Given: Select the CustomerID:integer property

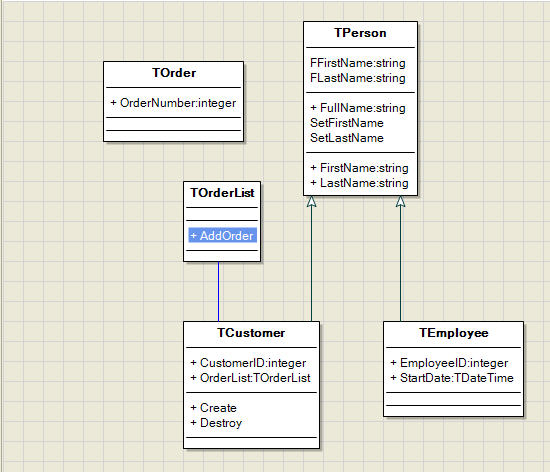Looking at the screenshot, I should click(x=248, y=363).
